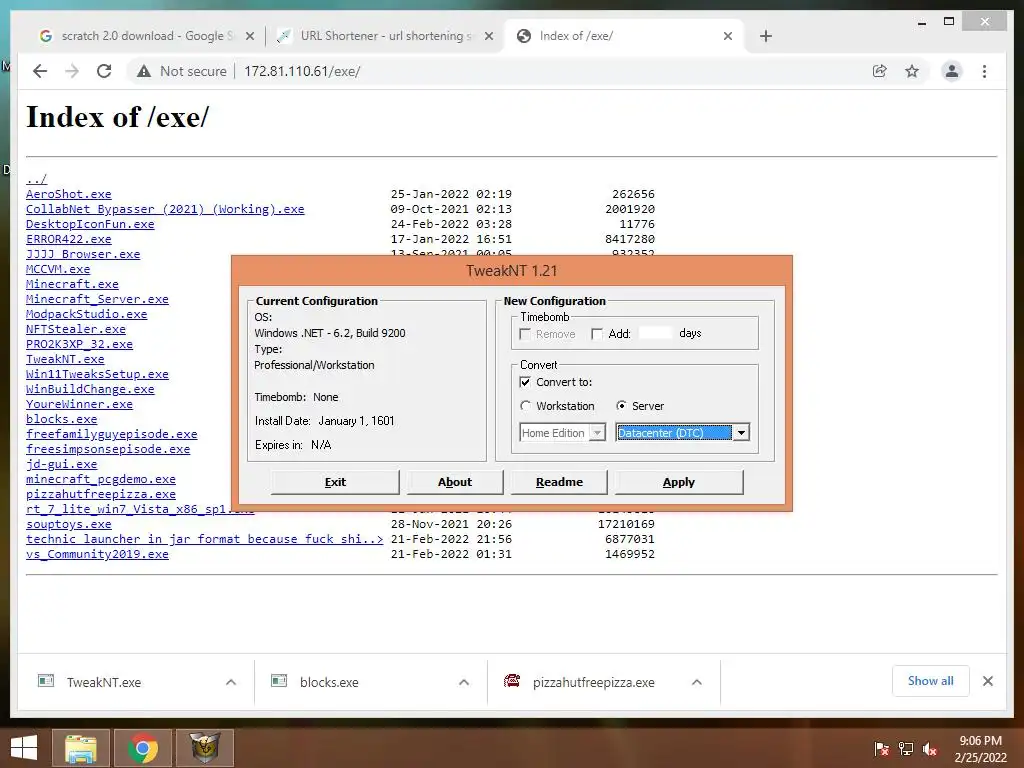Reload the page with the refresh icon
This screenshot has width=1024, height=768.
tap(104, 71)
